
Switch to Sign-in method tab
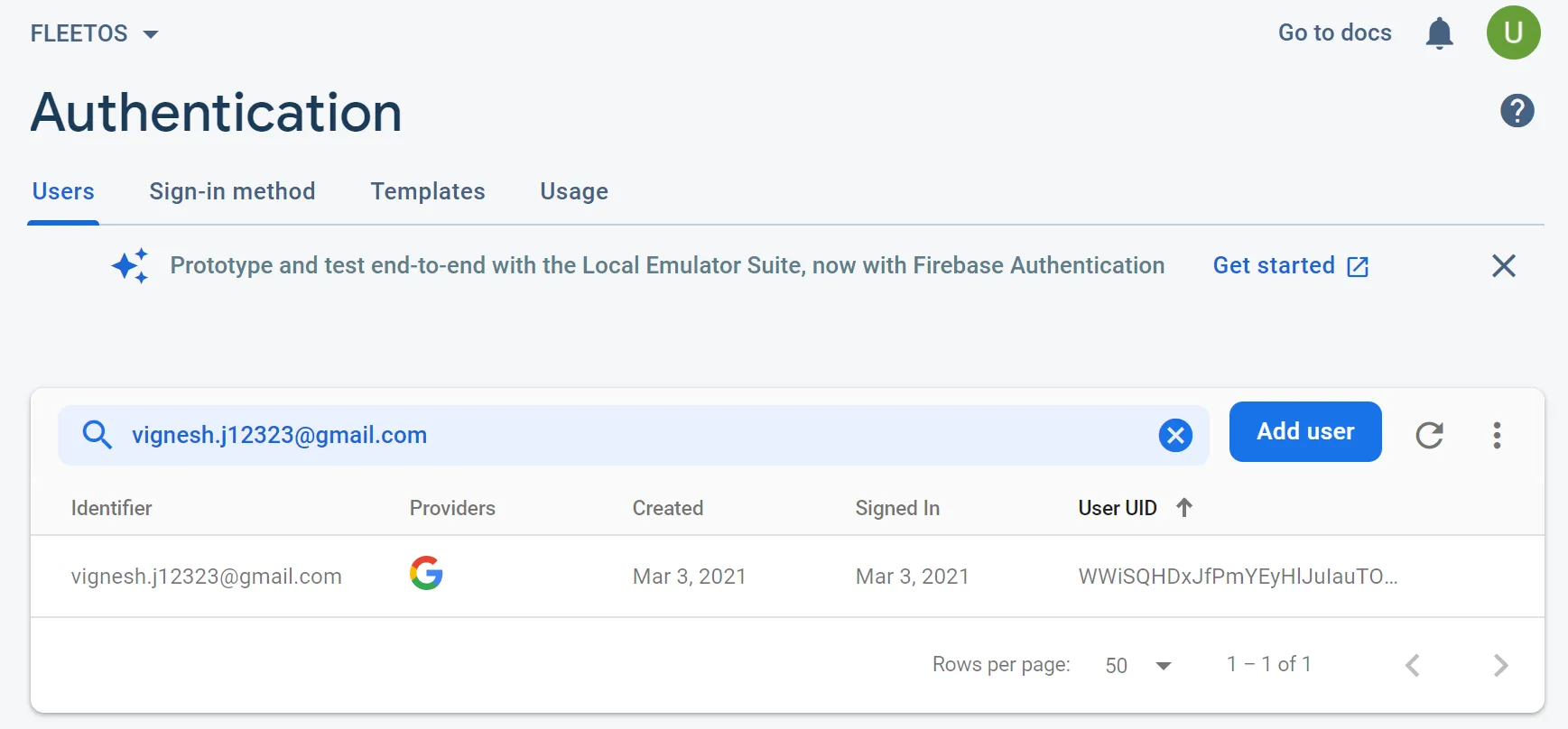click(232, 191)
